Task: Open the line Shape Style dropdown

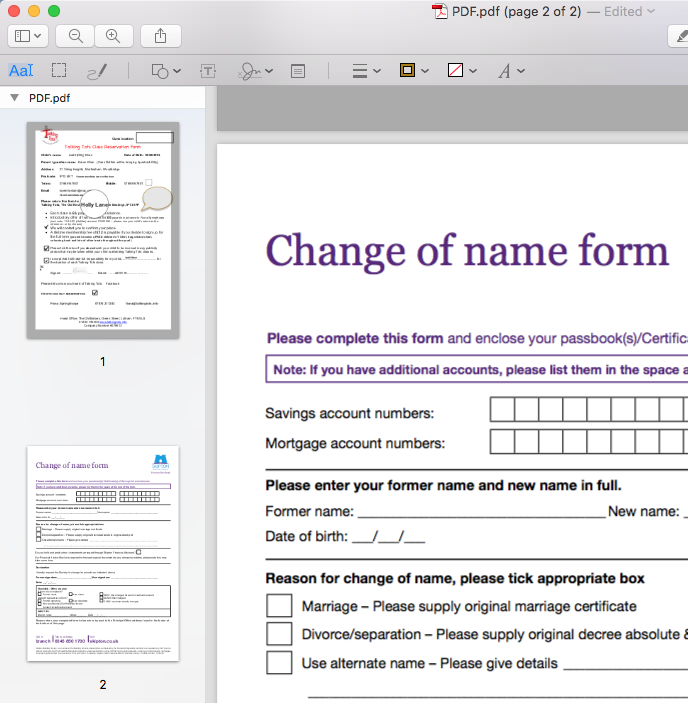Action: tap(366, 71)
